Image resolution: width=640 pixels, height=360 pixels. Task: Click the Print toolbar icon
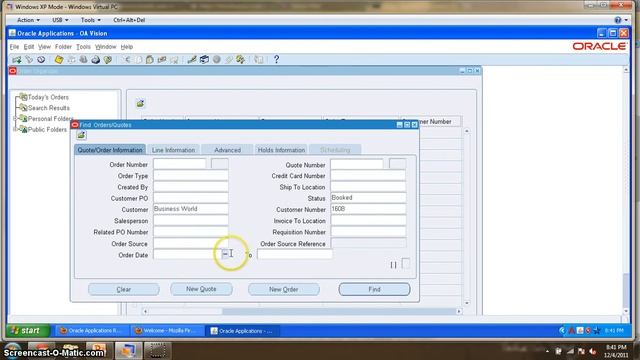tap(96, 60)
